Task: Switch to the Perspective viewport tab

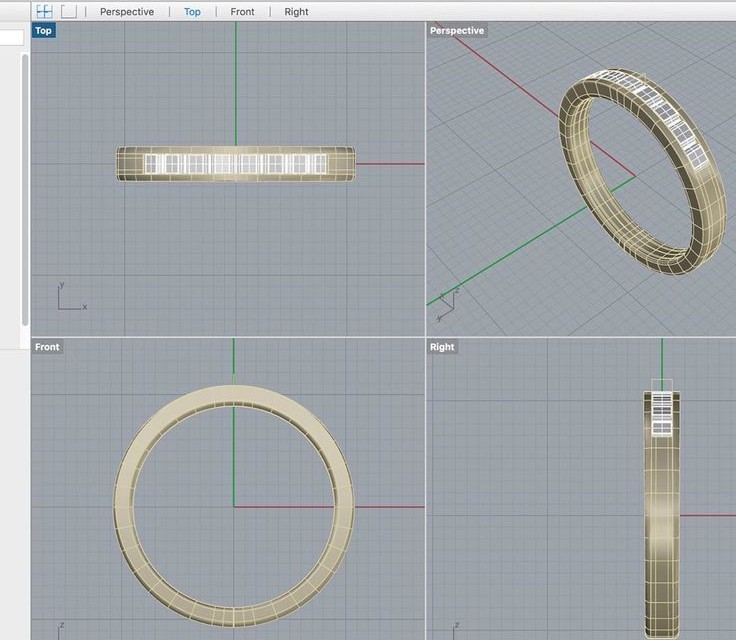Action: 127,12
